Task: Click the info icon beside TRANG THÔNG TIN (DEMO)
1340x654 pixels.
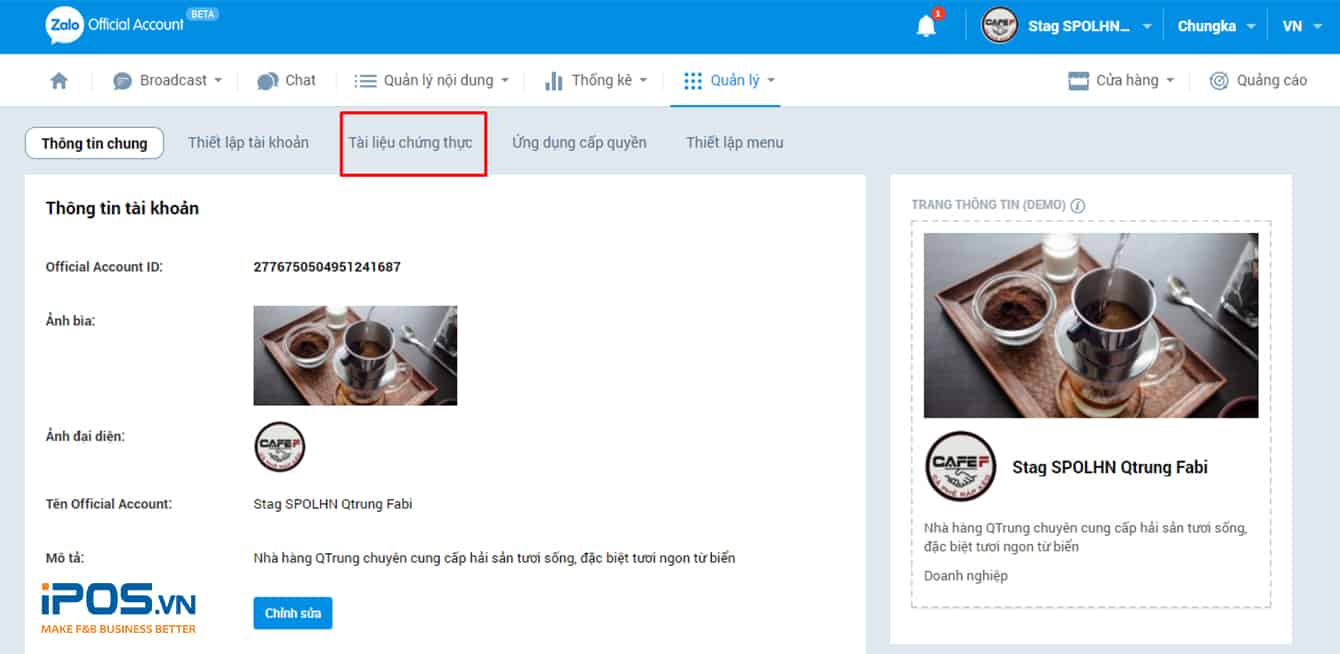Action: click(1079, 204)
